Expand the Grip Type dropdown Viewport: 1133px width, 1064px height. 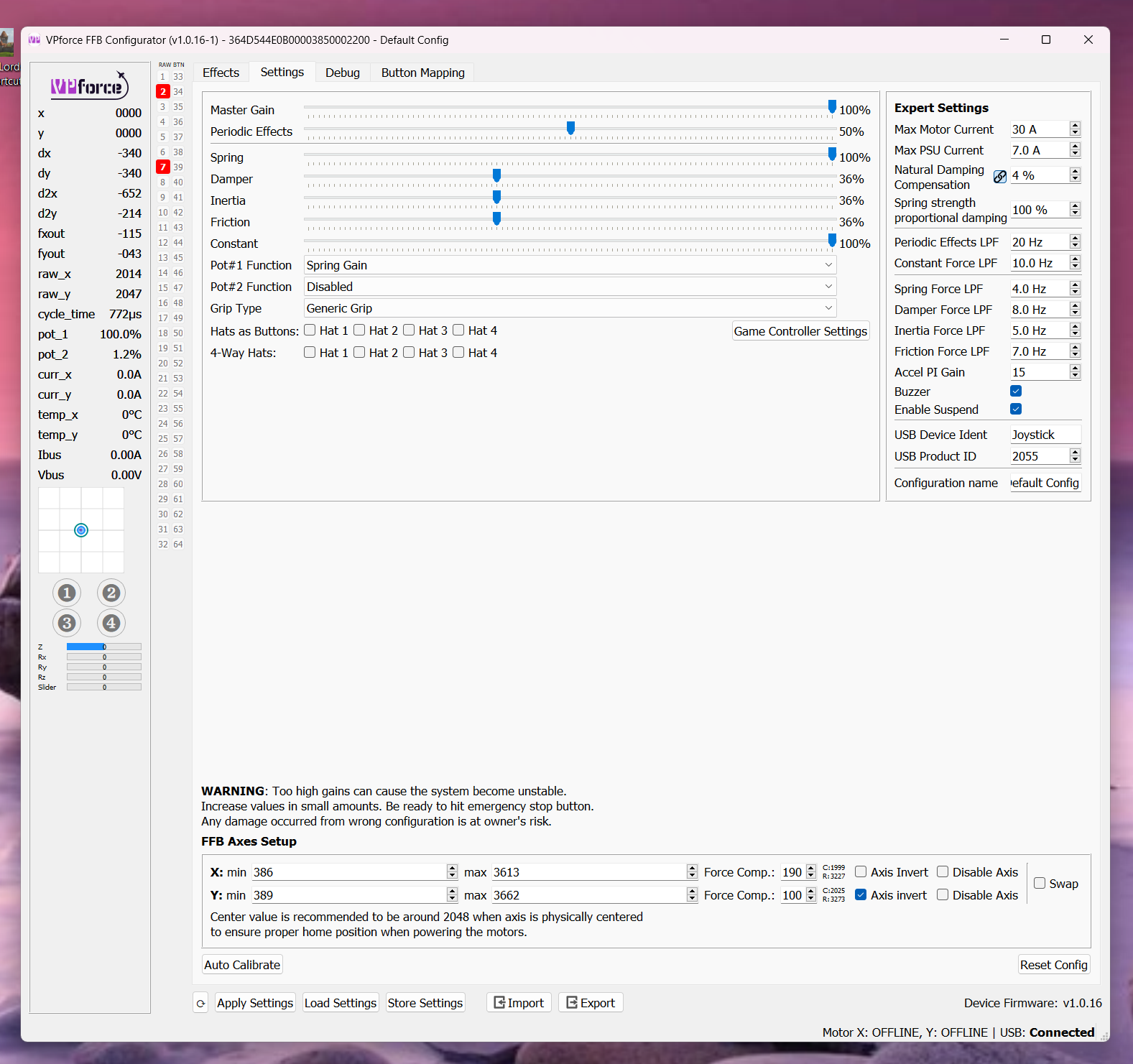tap(570, 308)
